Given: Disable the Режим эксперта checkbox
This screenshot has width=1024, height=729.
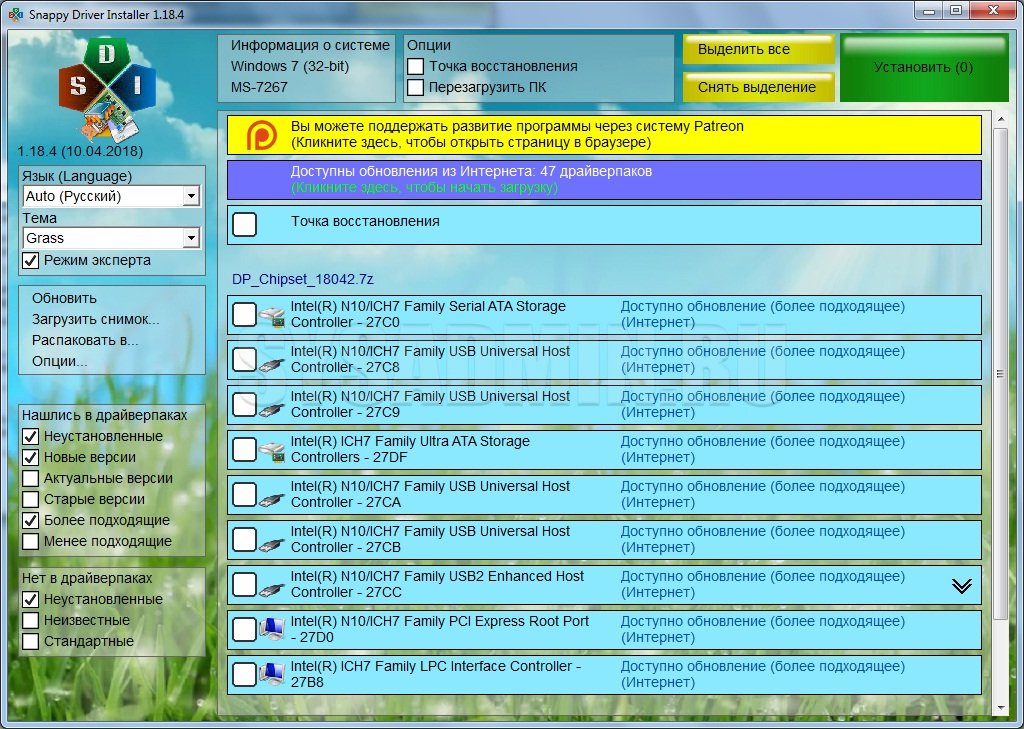Looking at the screenshot, I should click(31, 261).
